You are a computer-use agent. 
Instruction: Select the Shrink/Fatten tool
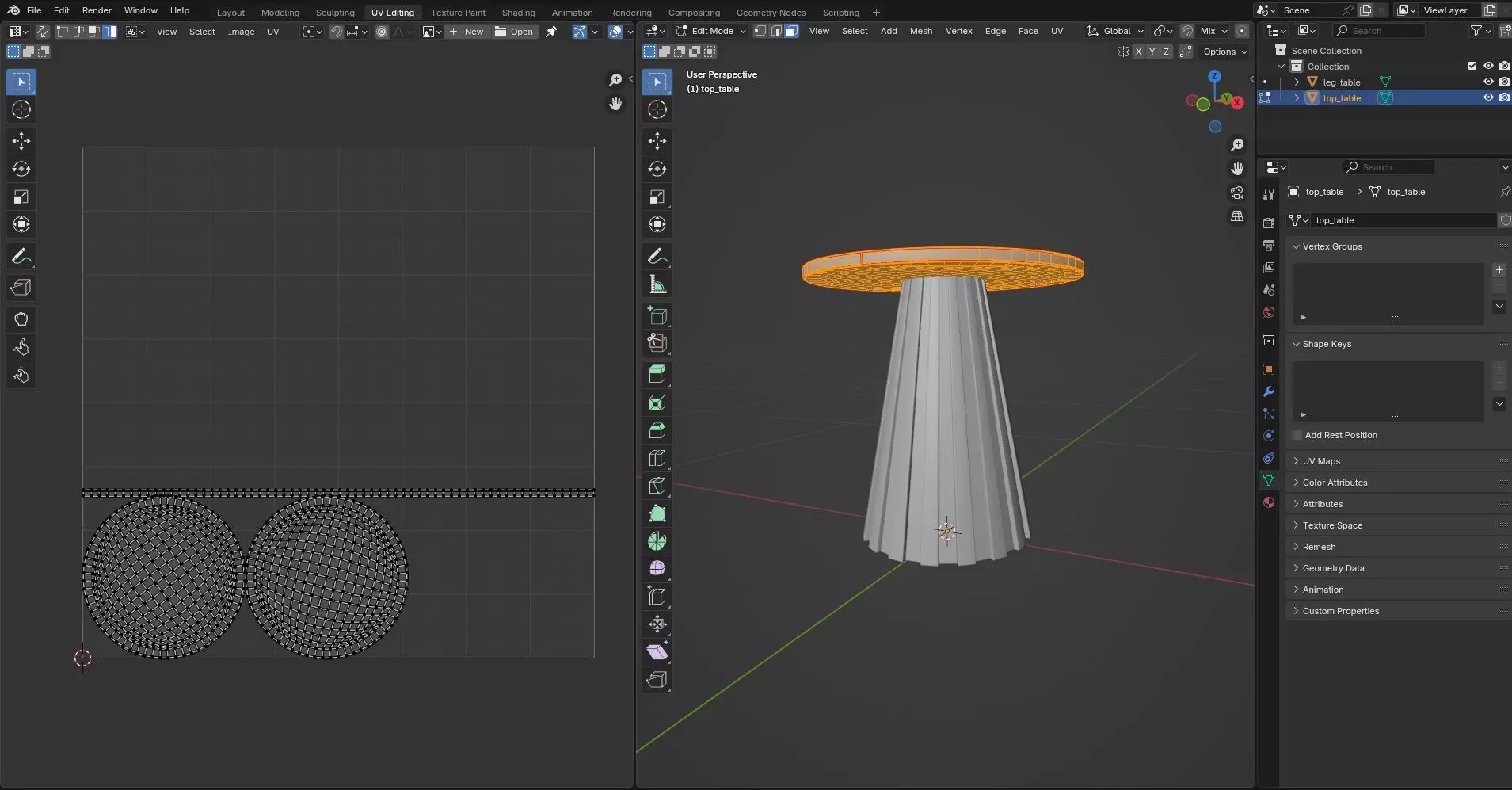[x=657, y=624]
